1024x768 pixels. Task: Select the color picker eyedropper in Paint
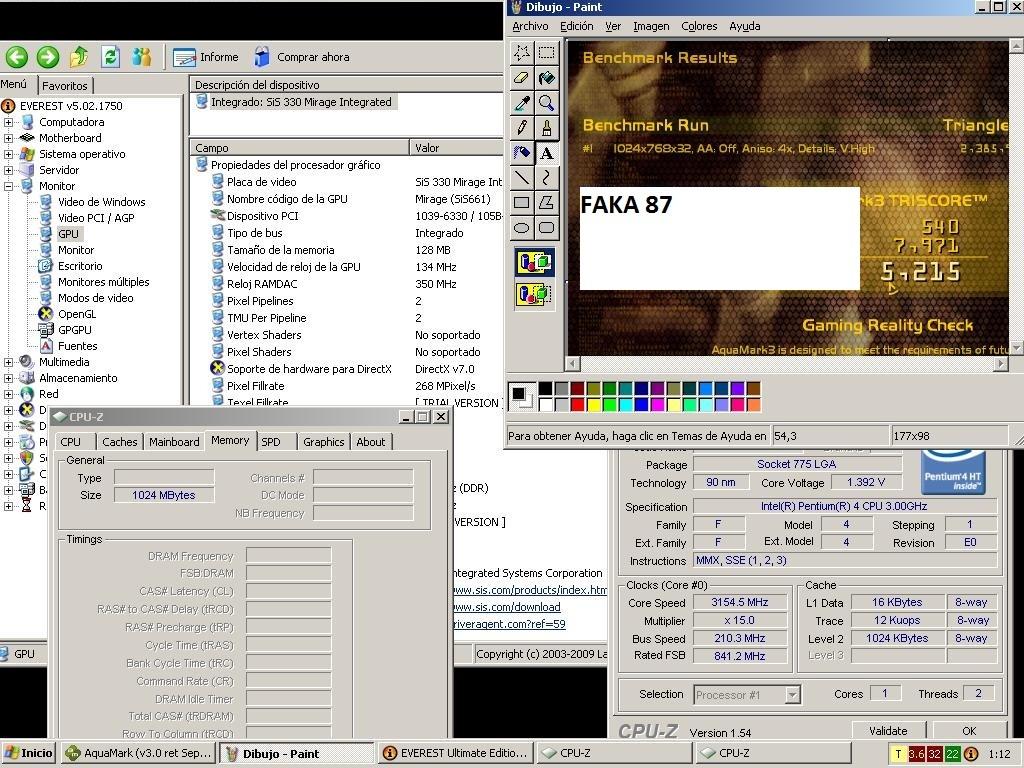[522, 103]
